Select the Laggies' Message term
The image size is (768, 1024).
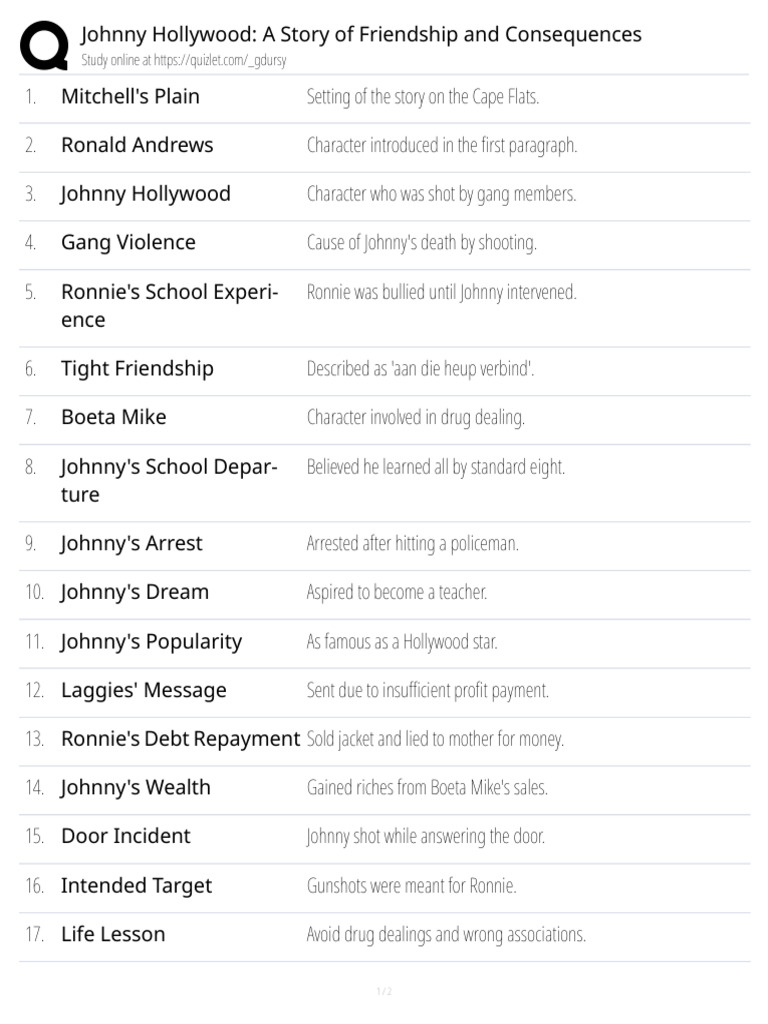(143, 691)
